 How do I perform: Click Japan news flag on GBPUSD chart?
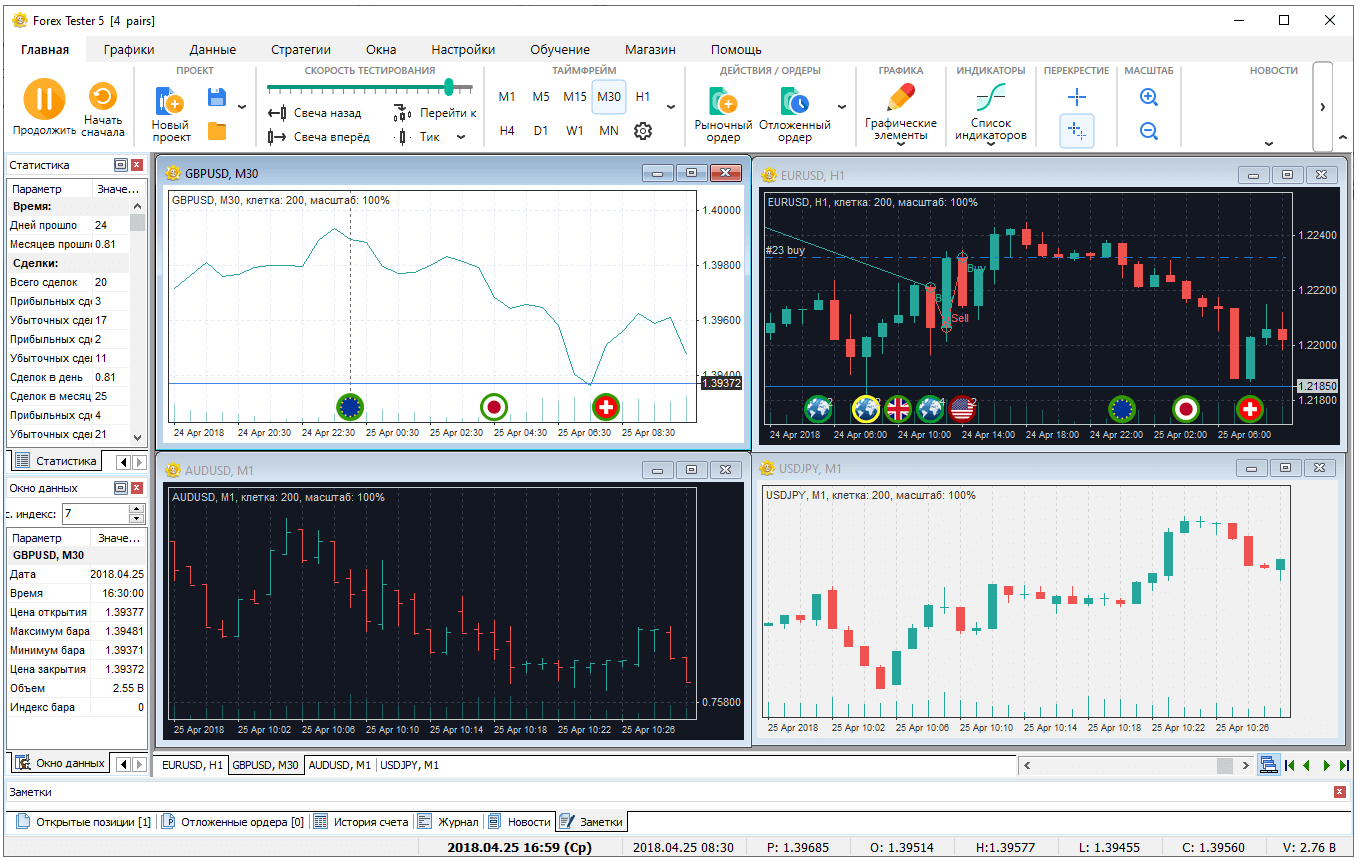tap(492, 406)
